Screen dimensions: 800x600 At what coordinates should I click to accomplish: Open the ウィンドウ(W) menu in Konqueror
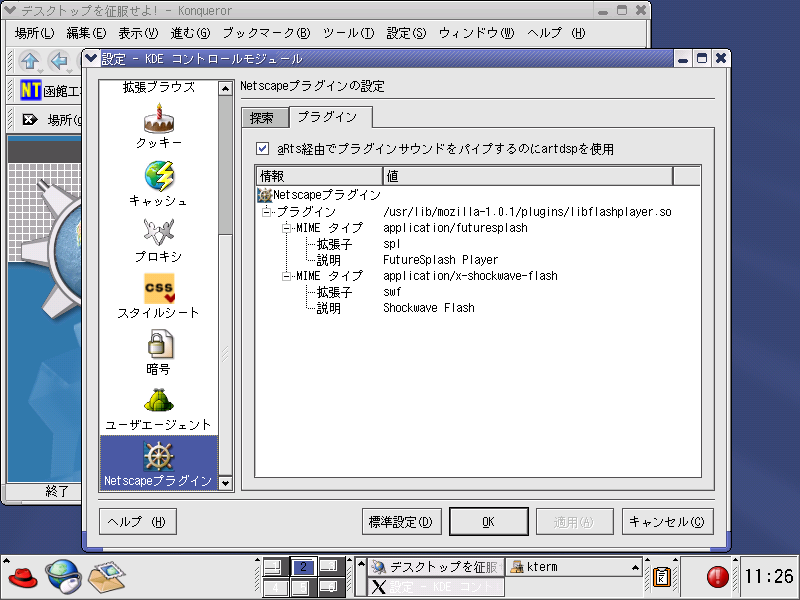click(x=477, y=33)
